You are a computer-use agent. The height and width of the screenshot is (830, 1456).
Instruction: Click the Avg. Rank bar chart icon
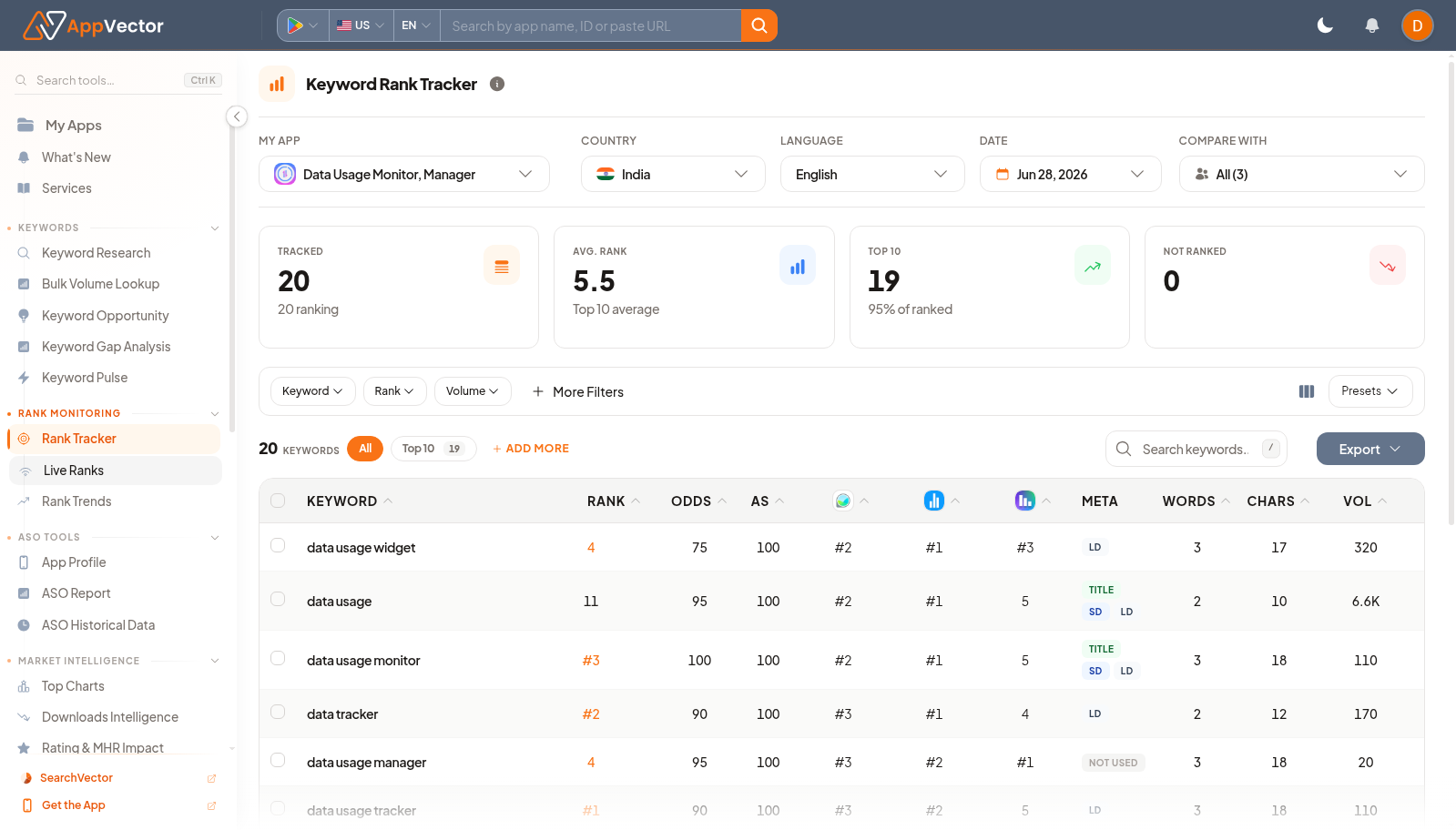(x=797, y=266)
